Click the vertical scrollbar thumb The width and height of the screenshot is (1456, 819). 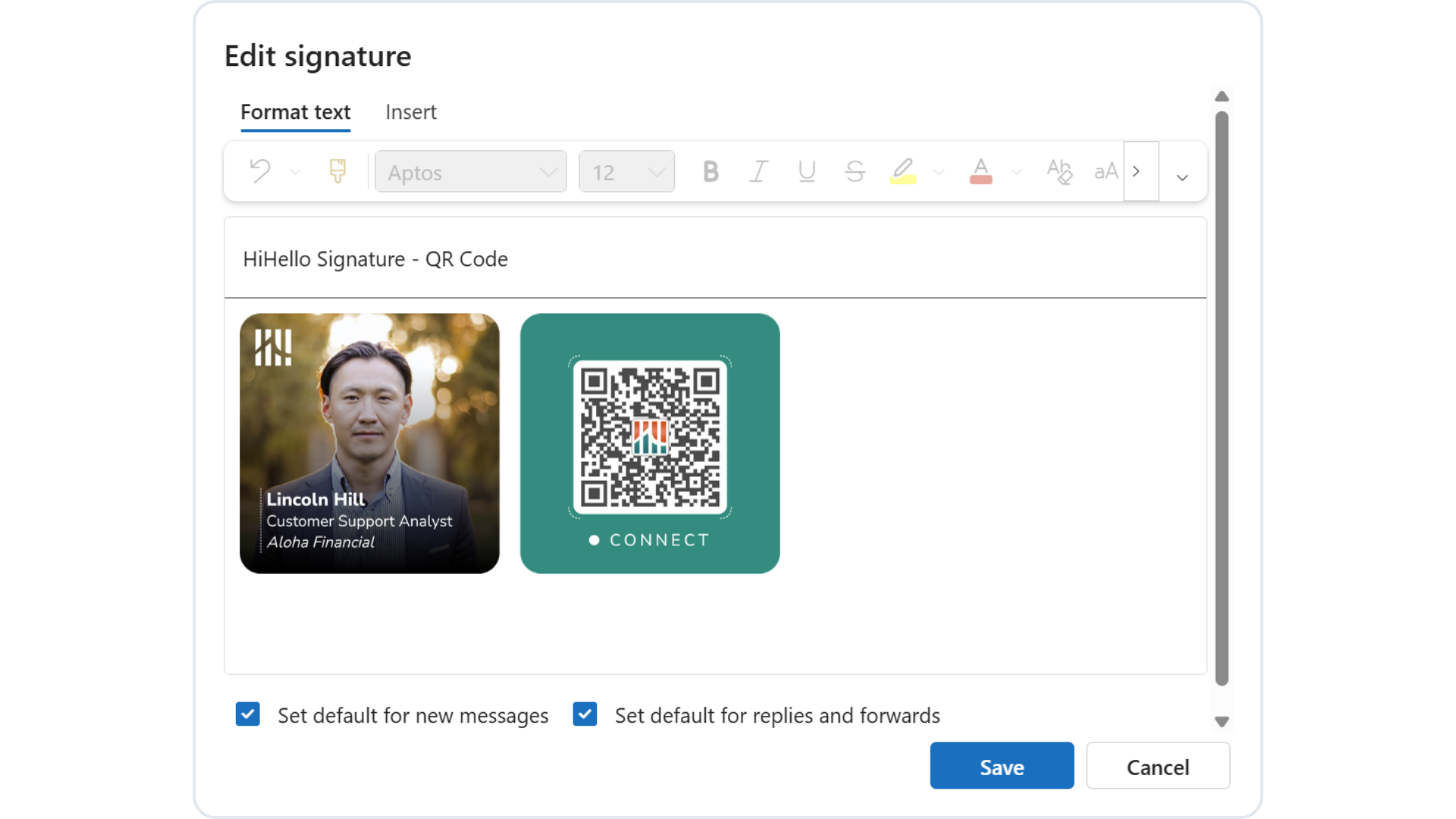[1222, 399]
